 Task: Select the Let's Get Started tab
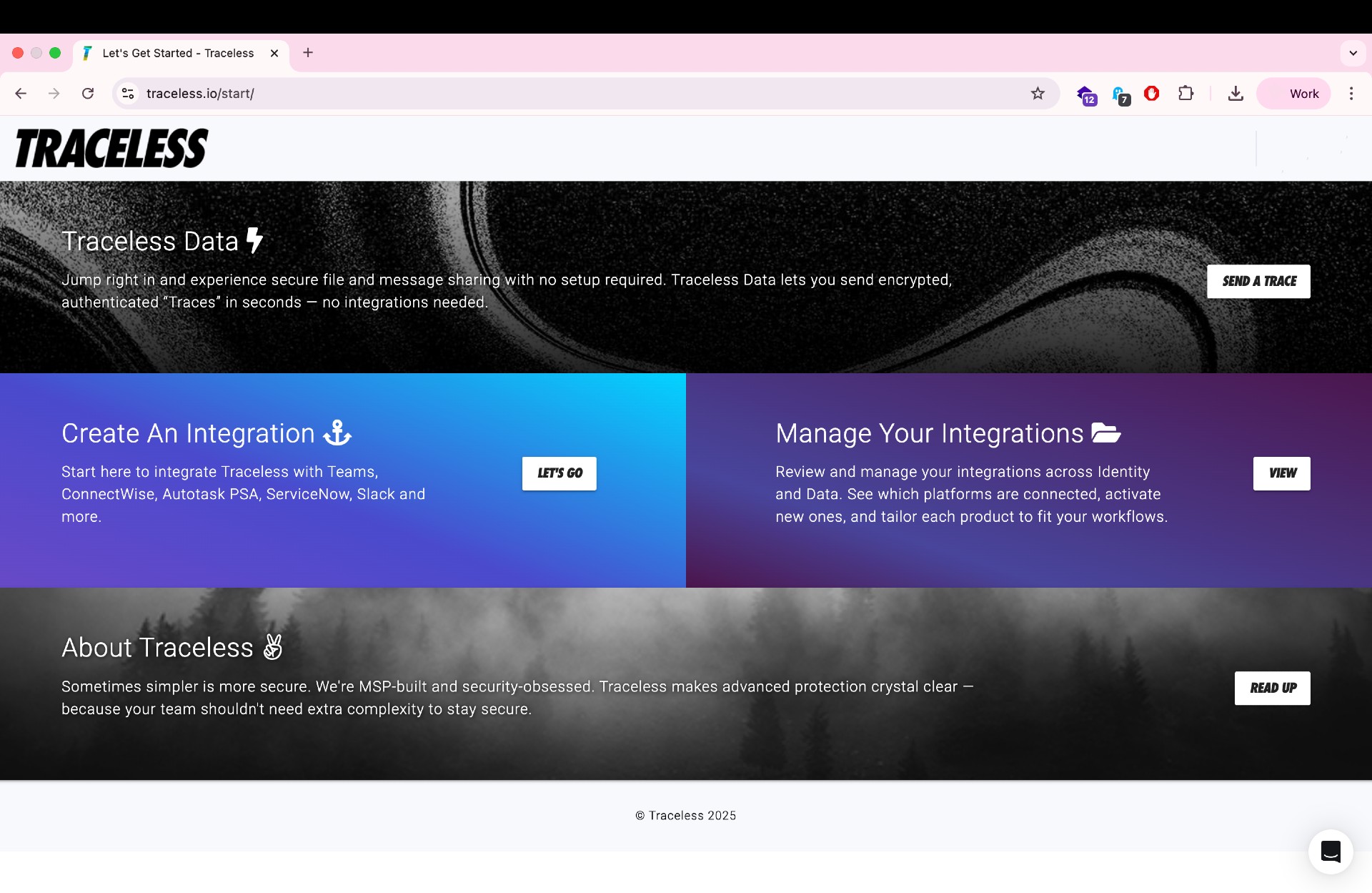178,53
